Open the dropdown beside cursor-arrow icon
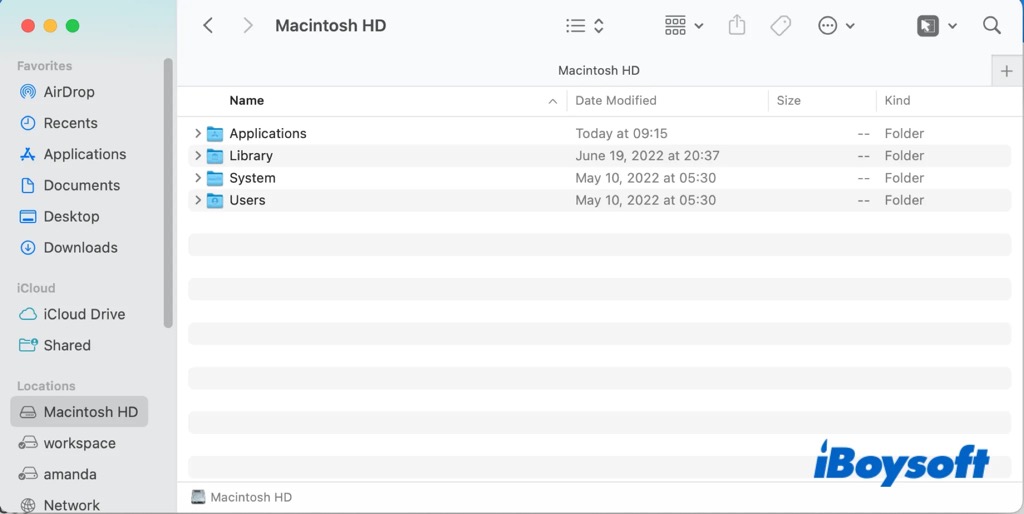This screenshot has height=514, width=1024. (952, 26)
